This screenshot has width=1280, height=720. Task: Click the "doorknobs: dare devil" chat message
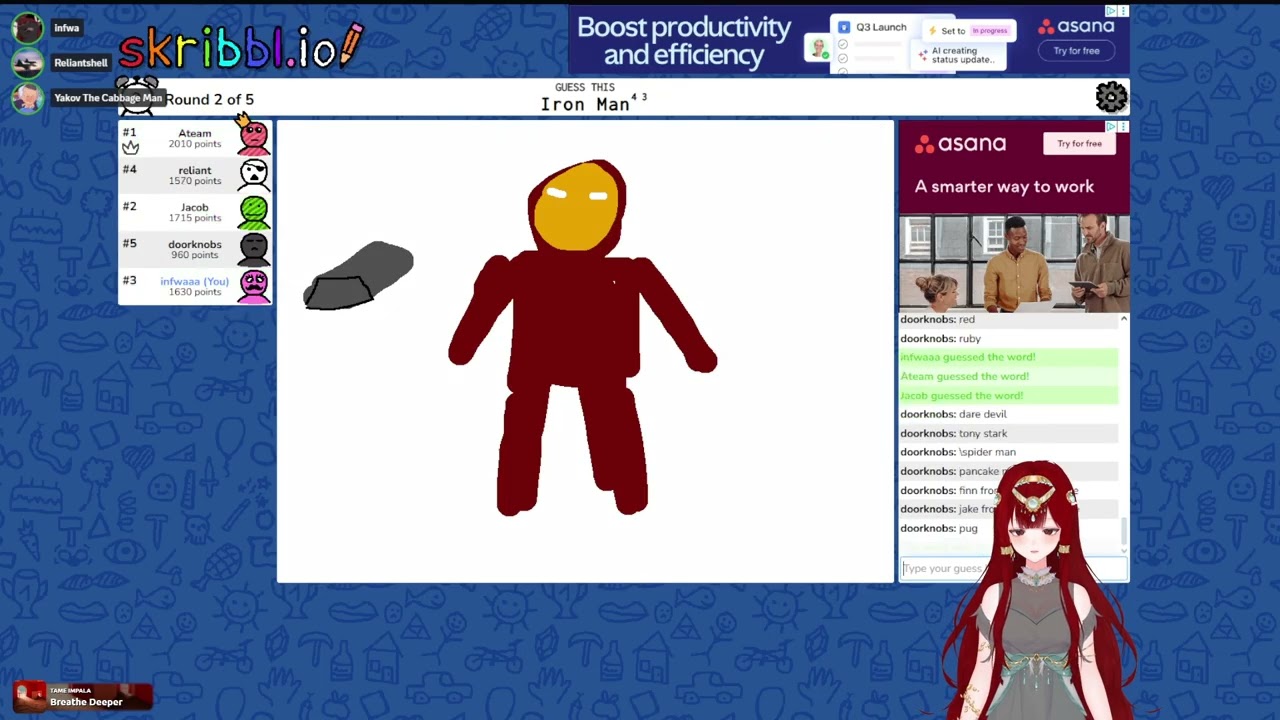pos(1008,414)
